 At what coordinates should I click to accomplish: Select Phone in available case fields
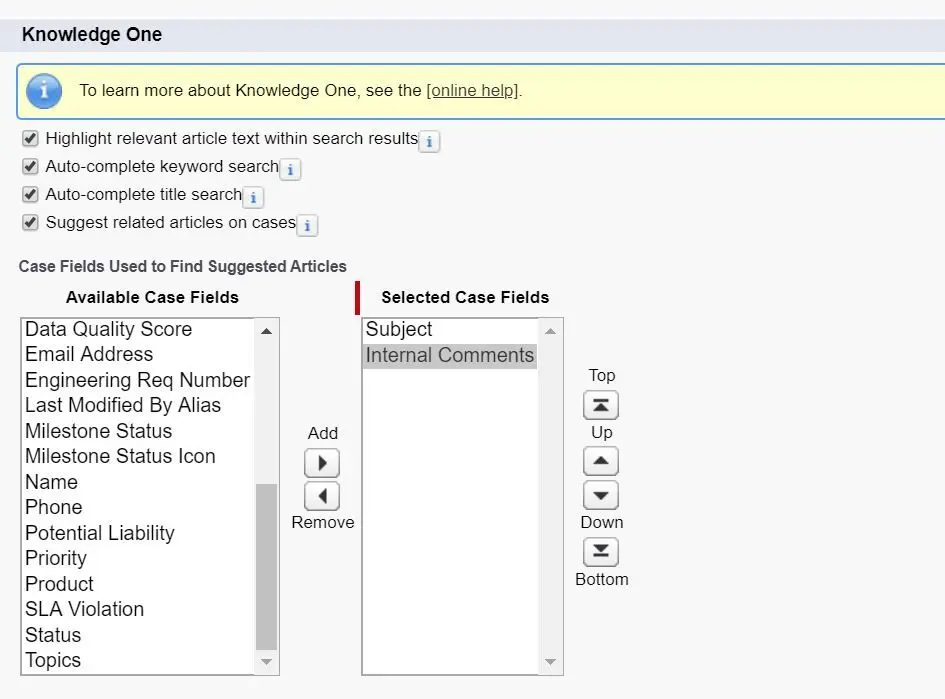pos(138,507)
